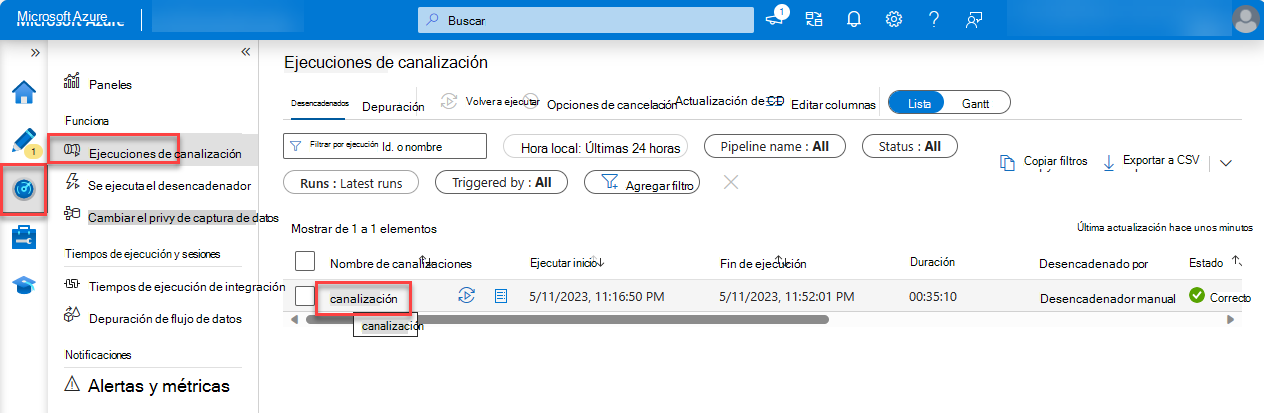The height and width of the screenshot is (413, 1264).
Task: Open the canalización pipeline run link
Action: click(364, 298)
